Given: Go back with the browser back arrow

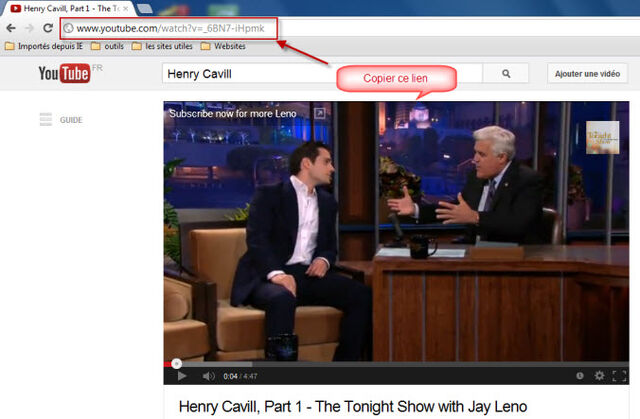Looking at the screenshot, I should [11, 28].
